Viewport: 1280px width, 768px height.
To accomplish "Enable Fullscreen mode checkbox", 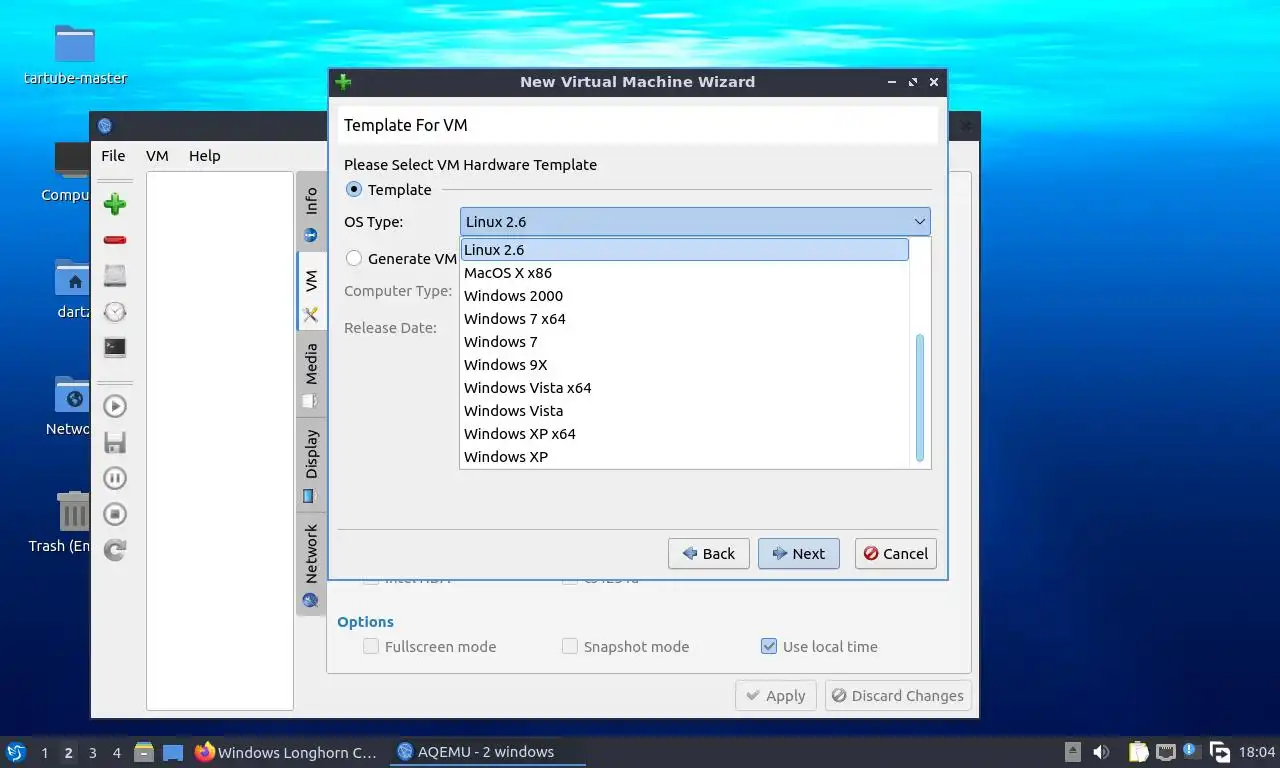I will pos(371,646).
